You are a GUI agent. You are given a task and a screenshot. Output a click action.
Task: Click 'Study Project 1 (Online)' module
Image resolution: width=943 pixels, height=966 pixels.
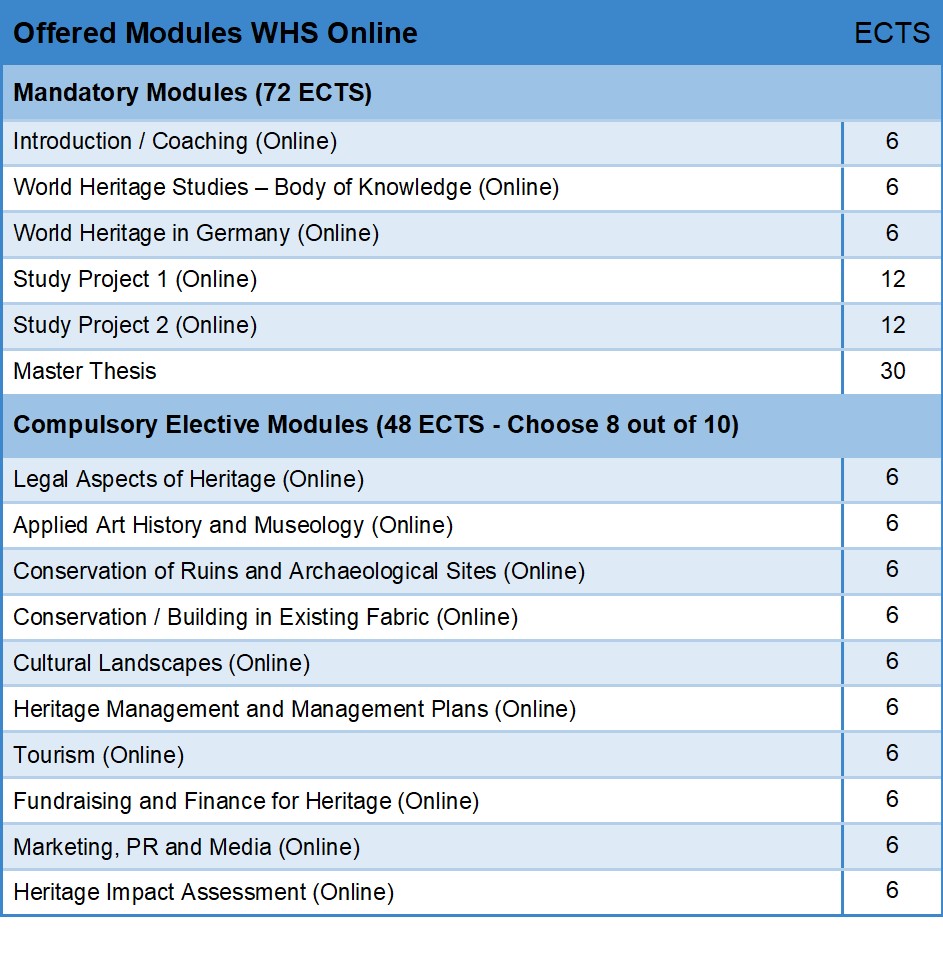pos(135,280)
